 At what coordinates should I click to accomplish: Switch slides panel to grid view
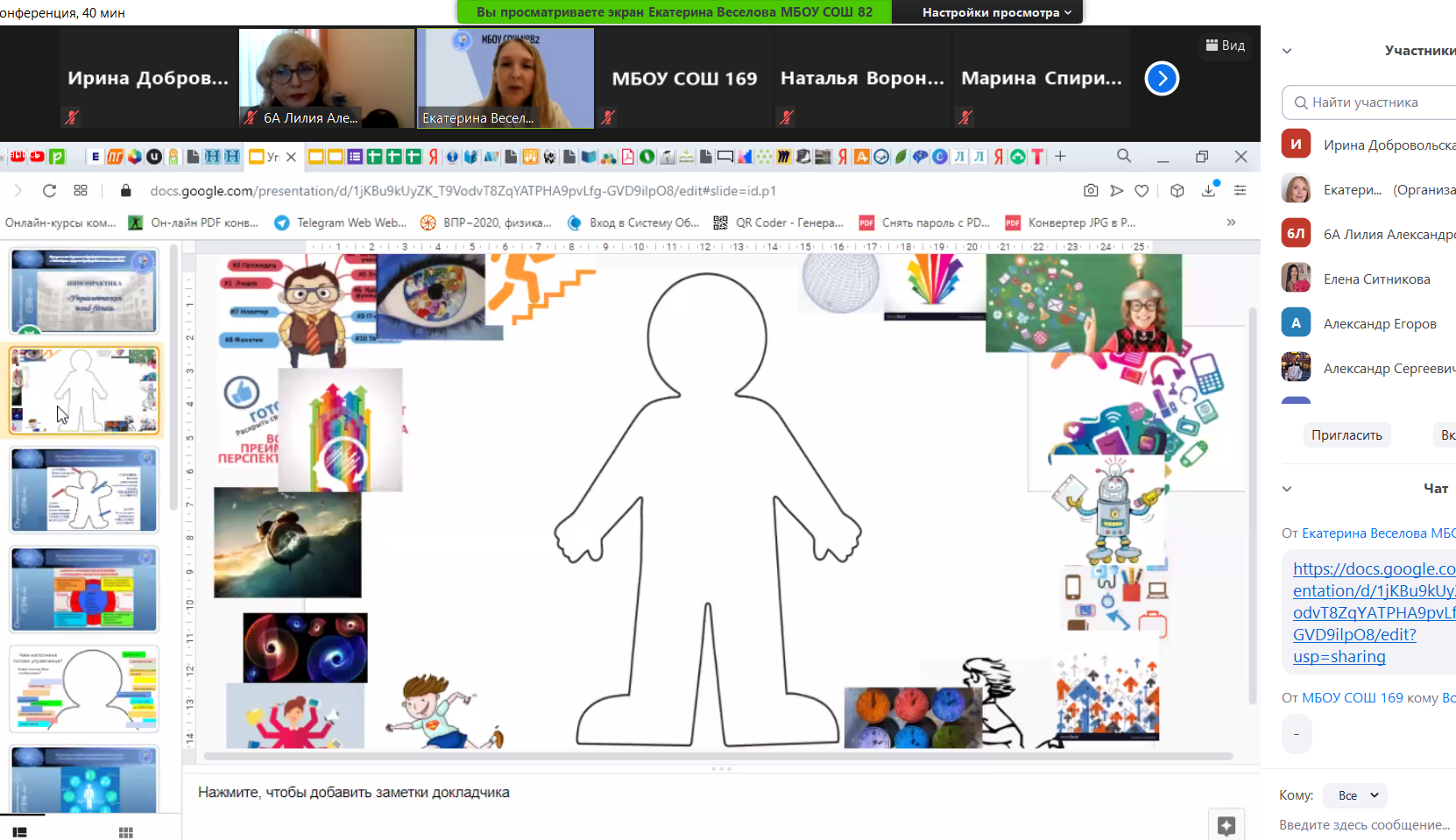pyautogui.click(x=126, y=832)
